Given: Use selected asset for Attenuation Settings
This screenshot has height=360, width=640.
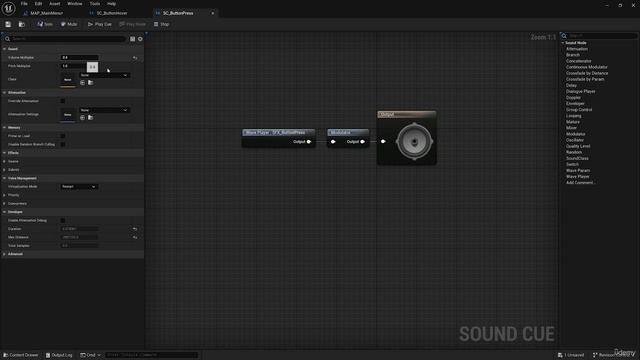Looking at the screenshot, I should click(x=82, y=118).
